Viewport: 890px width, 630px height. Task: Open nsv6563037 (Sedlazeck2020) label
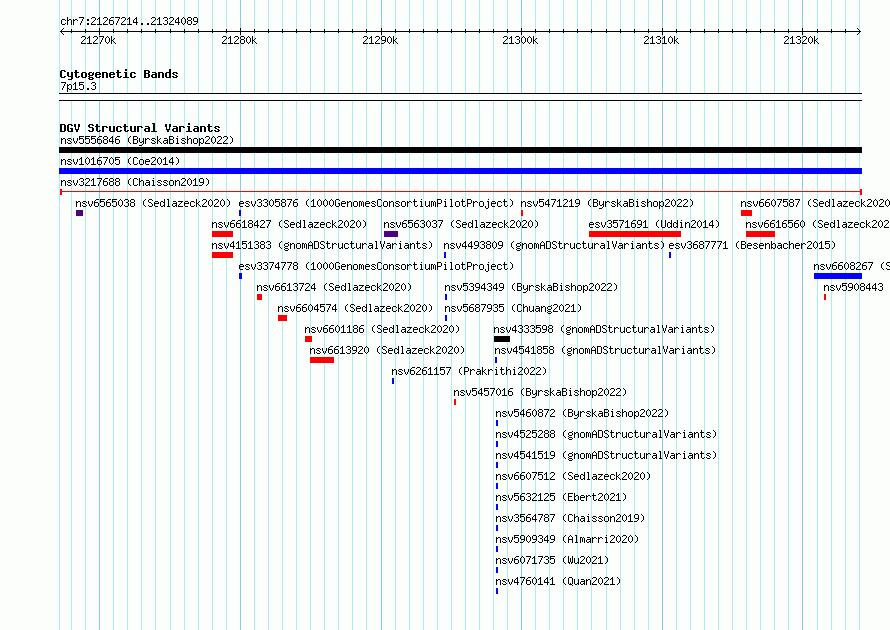point(461,224)
